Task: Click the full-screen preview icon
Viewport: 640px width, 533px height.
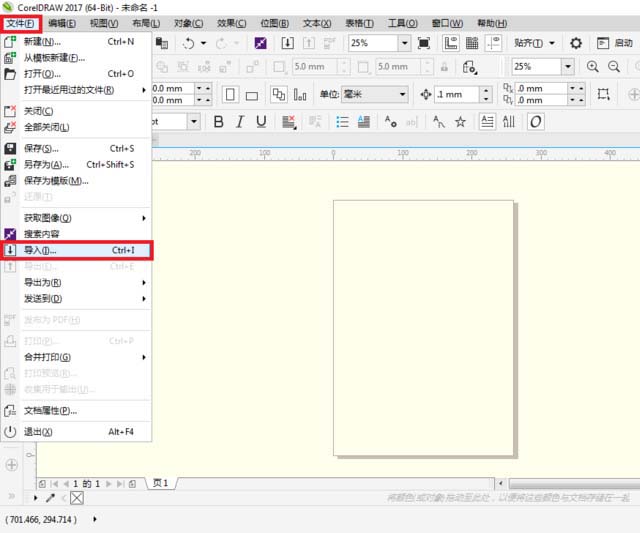Action: click(424, 43)
